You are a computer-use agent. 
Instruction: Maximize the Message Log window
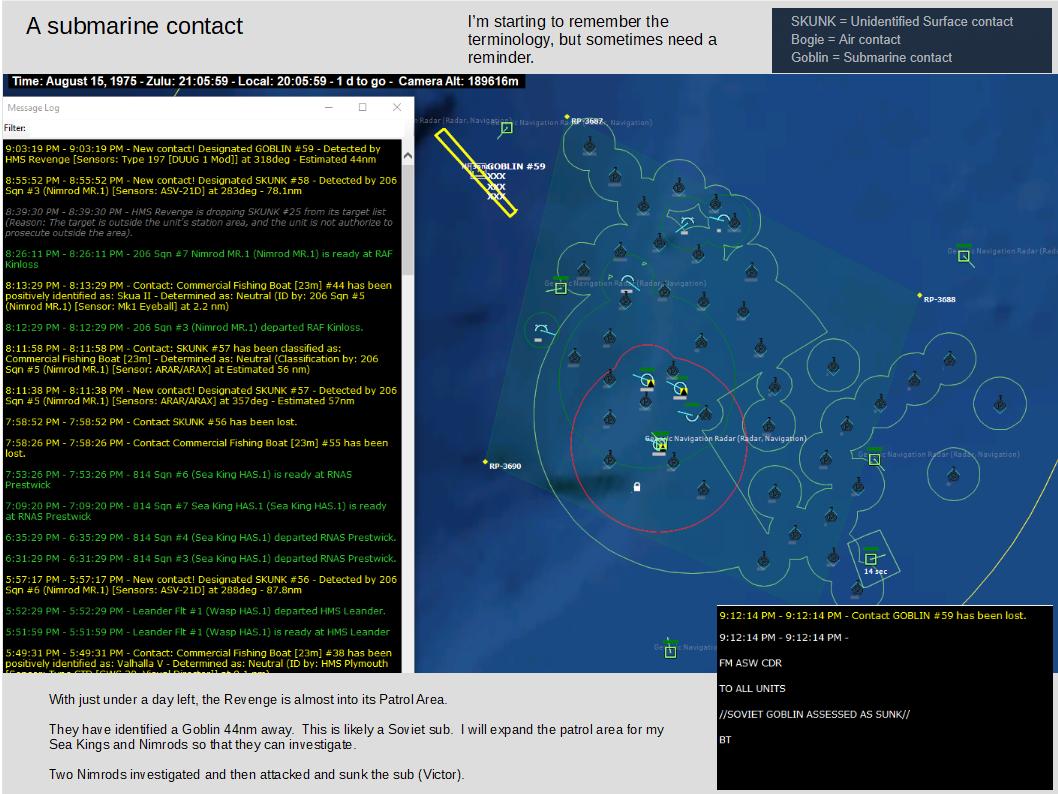click(x=362, y=107)
